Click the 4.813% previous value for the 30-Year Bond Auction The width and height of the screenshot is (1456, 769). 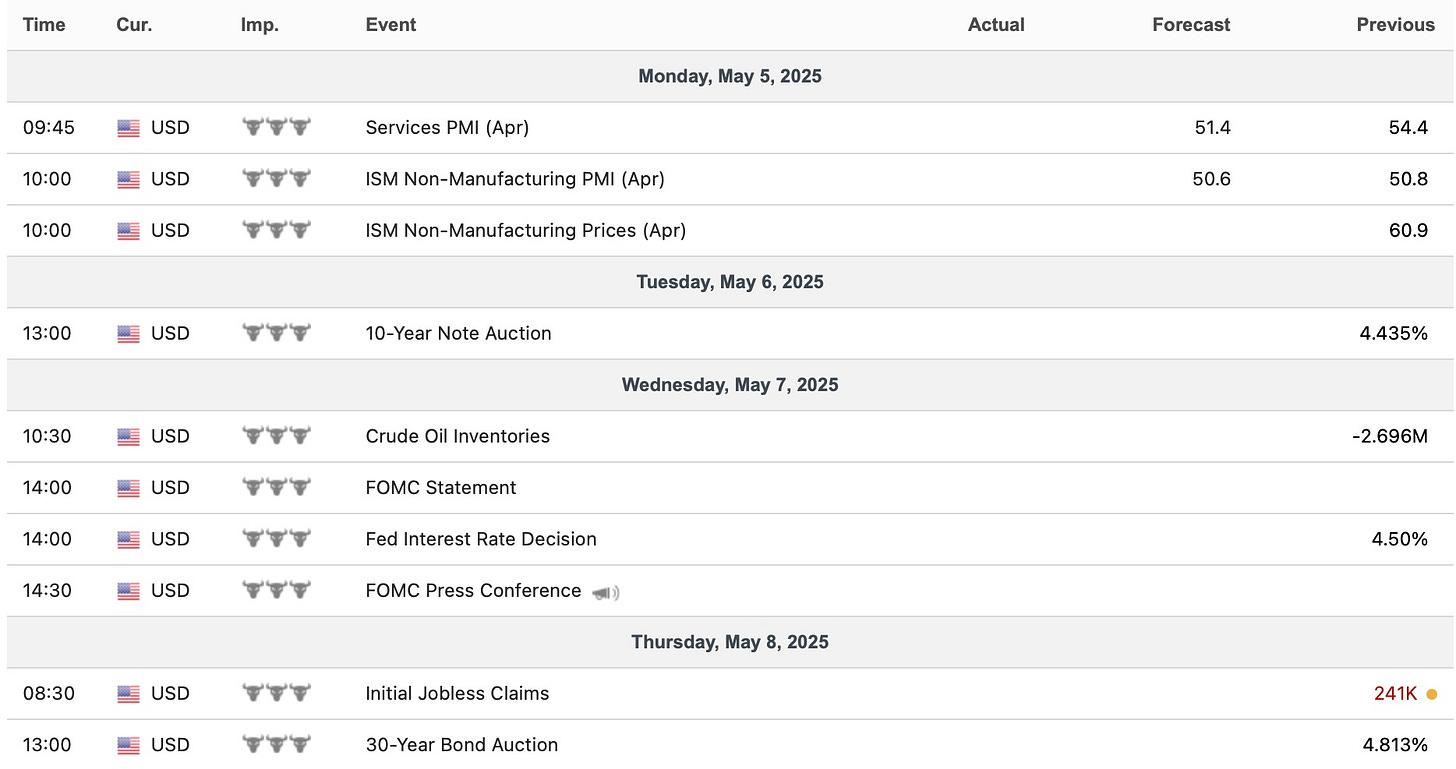coord(1395,745)
